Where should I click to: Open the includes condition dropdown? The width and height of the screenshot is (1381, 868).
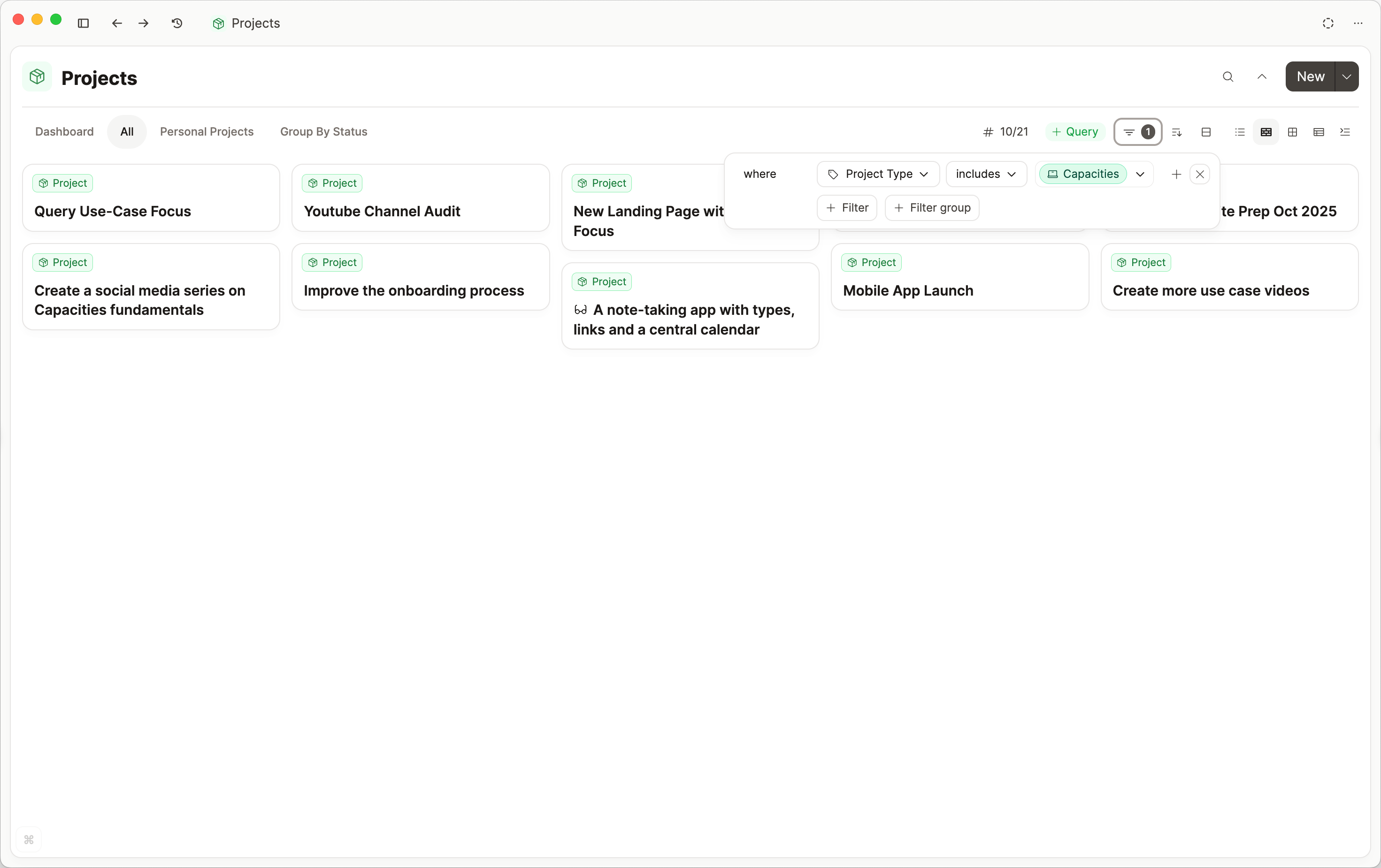(986, 174)
